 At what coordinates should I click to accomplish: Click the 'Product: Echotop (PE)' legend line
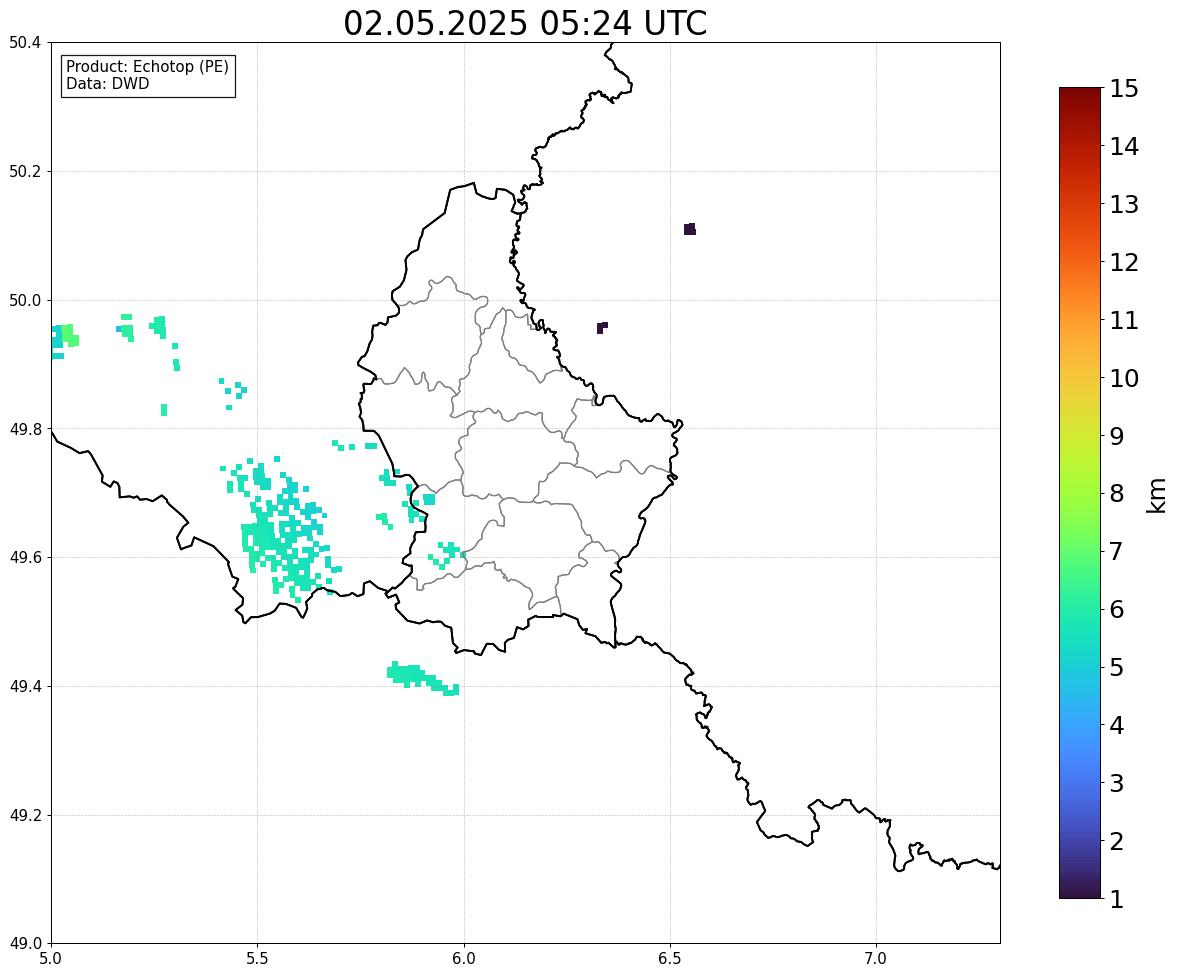(x=147, y=67)
